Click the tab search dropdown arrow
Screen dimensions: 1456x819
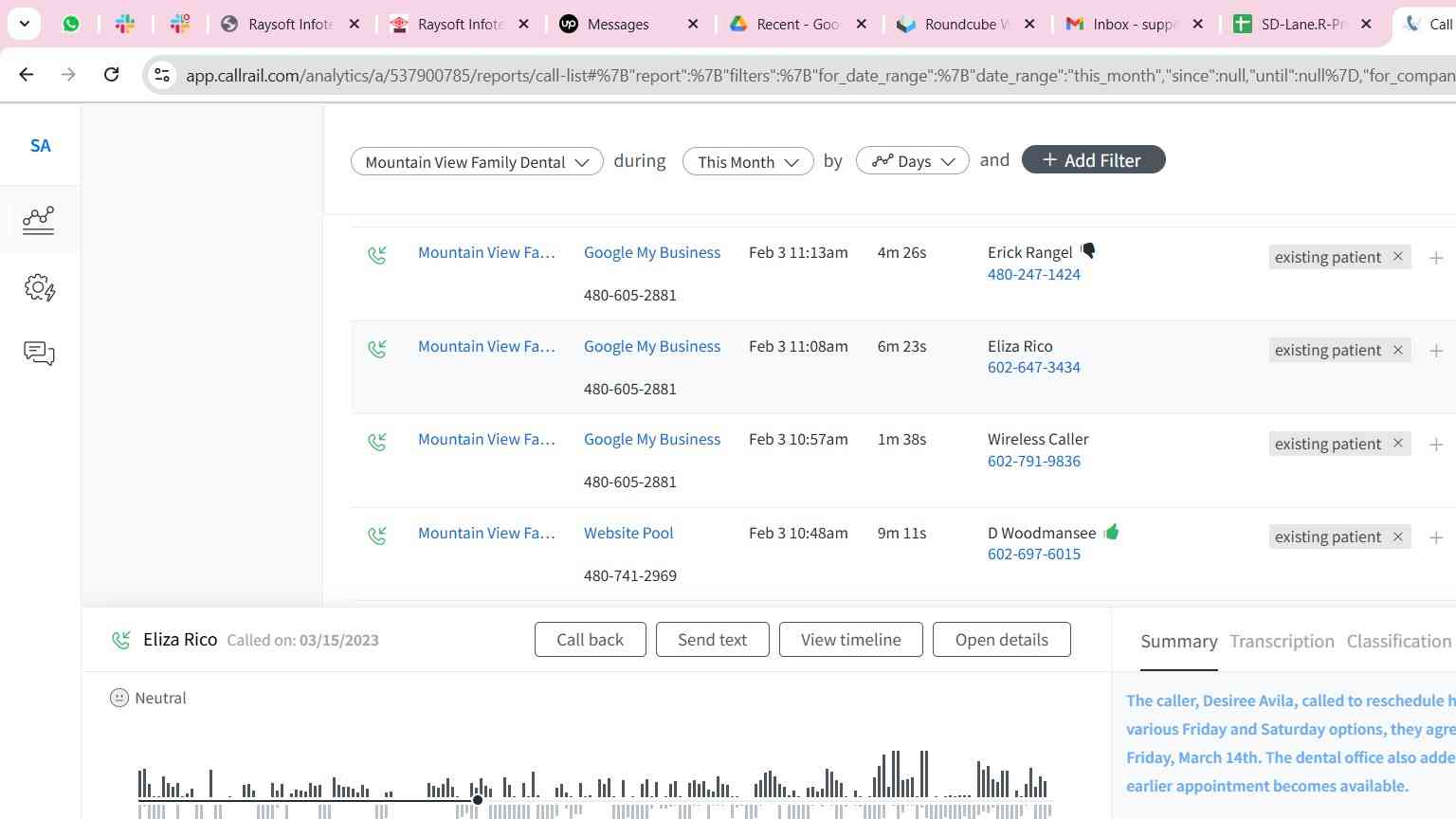pos(25,24)
